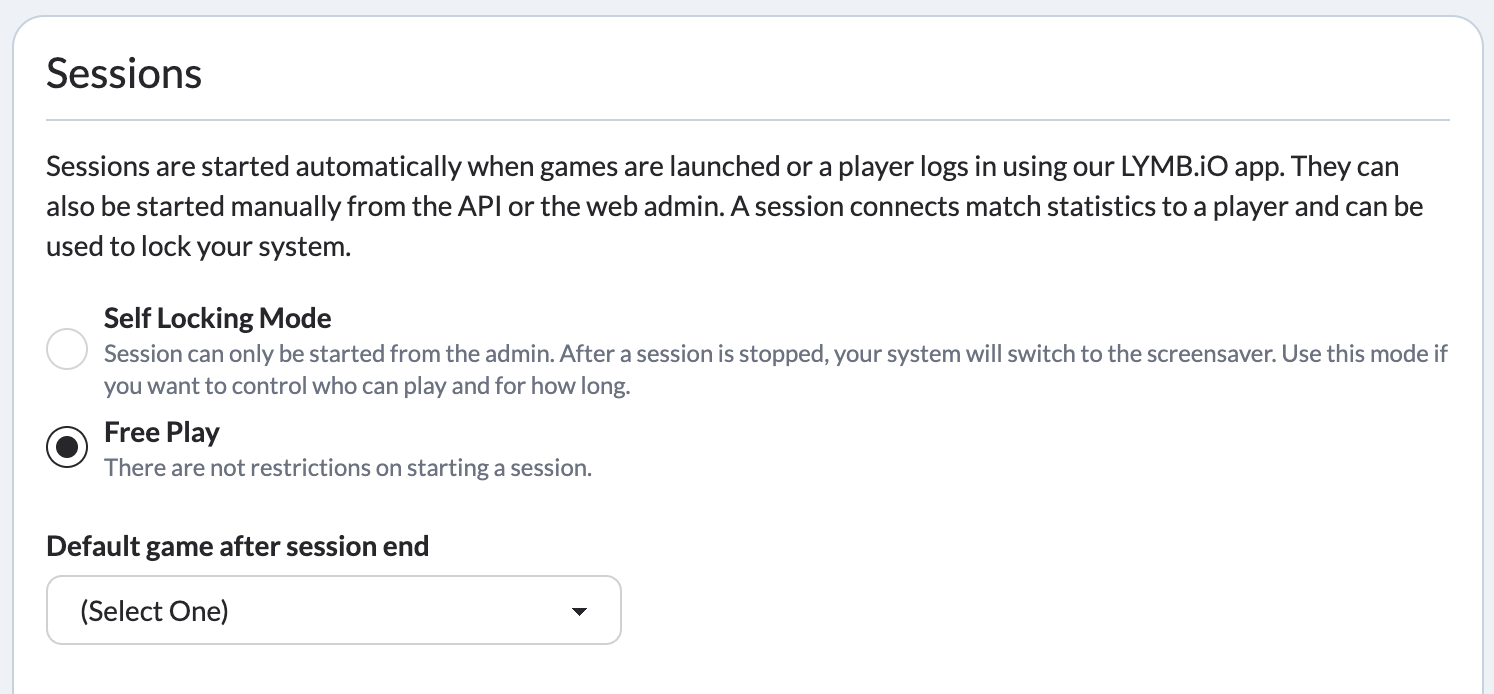Click the filled Free Play radio circle
Image resolution: width=1494 pixels, height=694 pixels.
click(67, 447)
